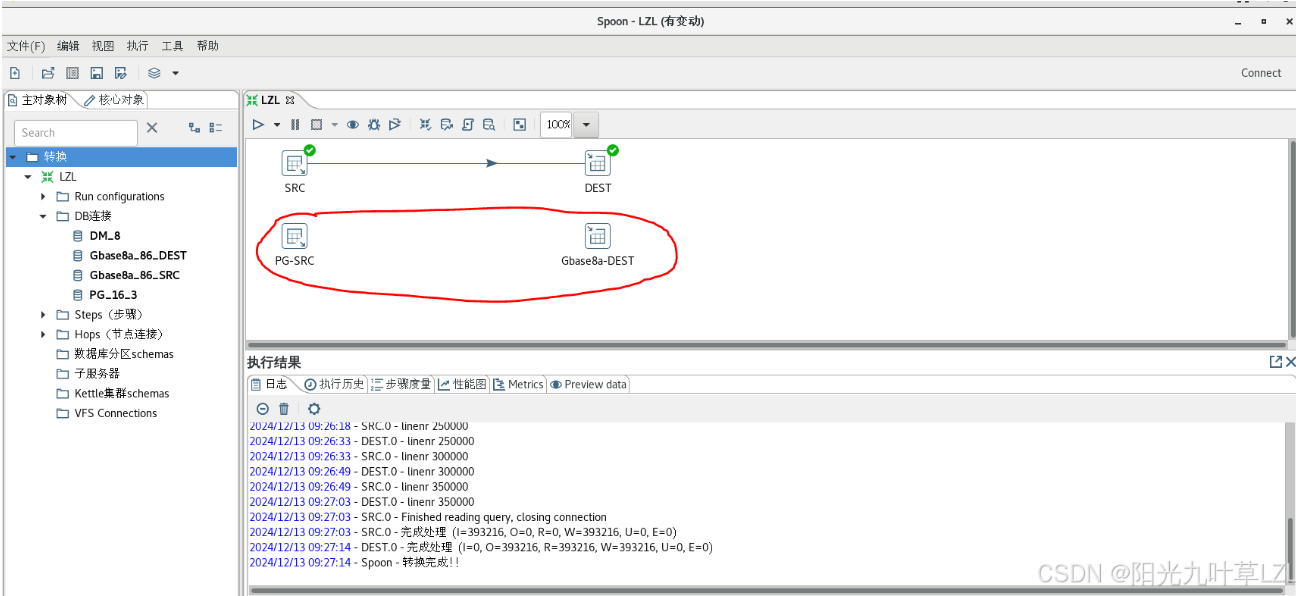Open the 帮助 menu
This screenshot has width=1296, height=596.
click(x=208, y=46)
